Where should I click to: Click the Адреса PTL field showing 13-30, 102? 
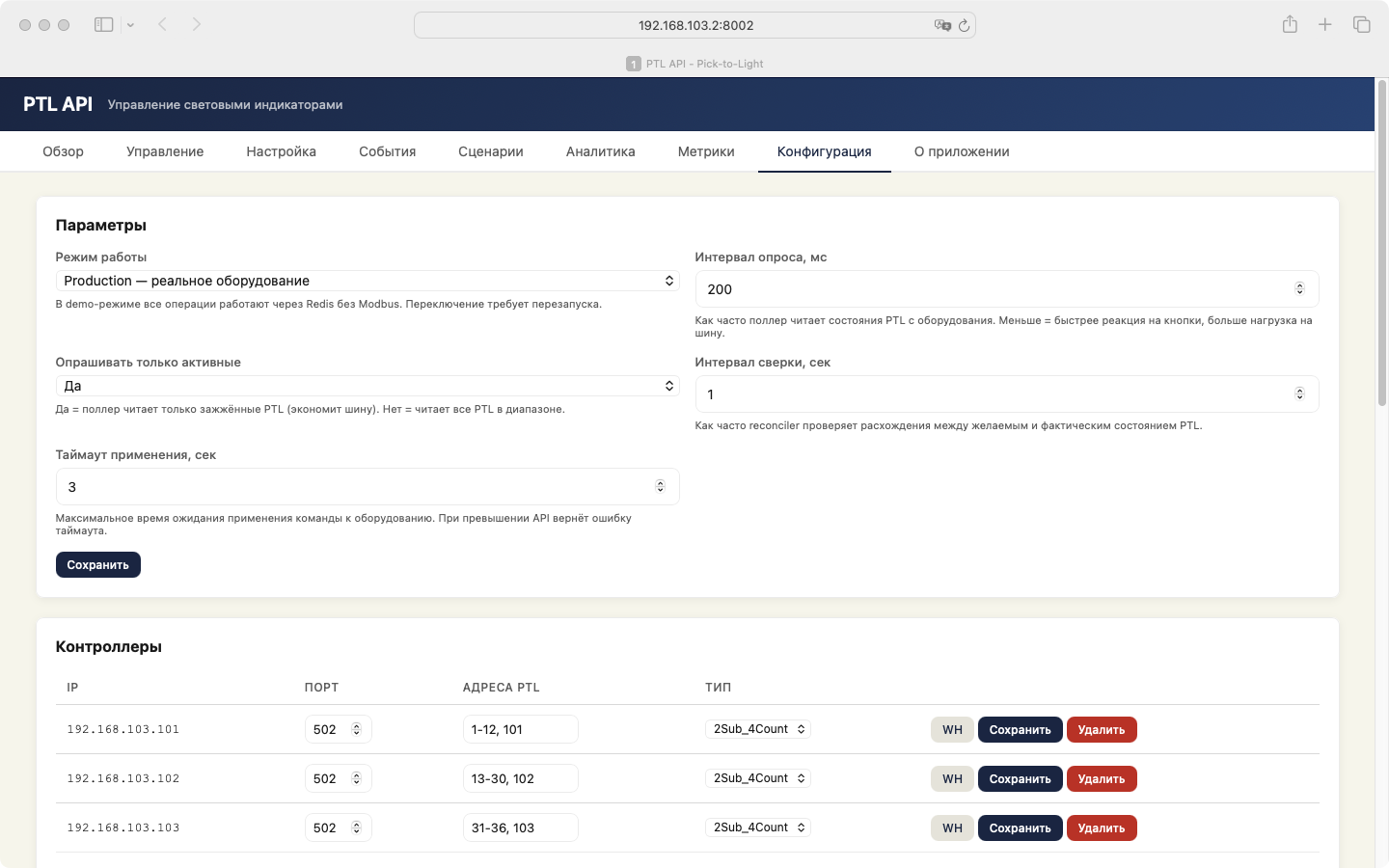521,778
